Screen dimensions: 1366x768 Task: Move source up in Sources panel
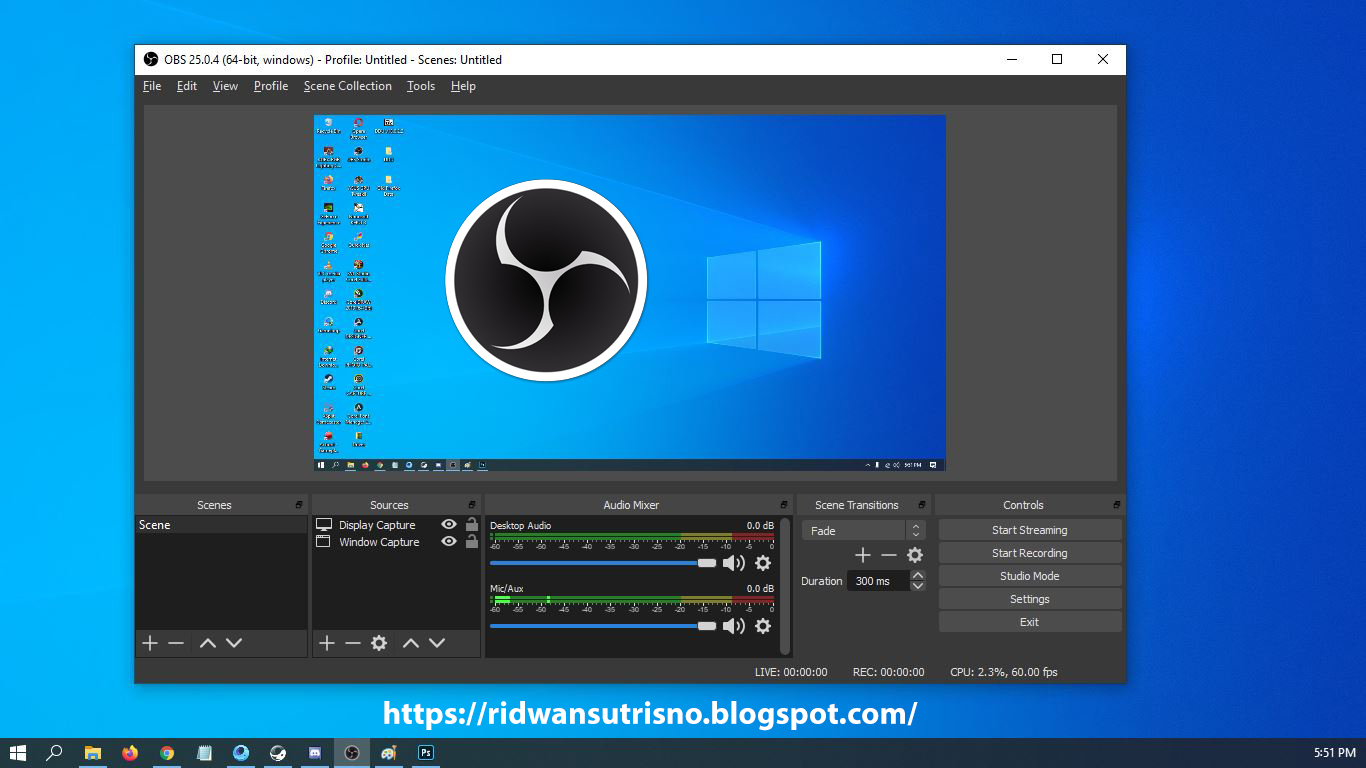click(x=411, y=643)
